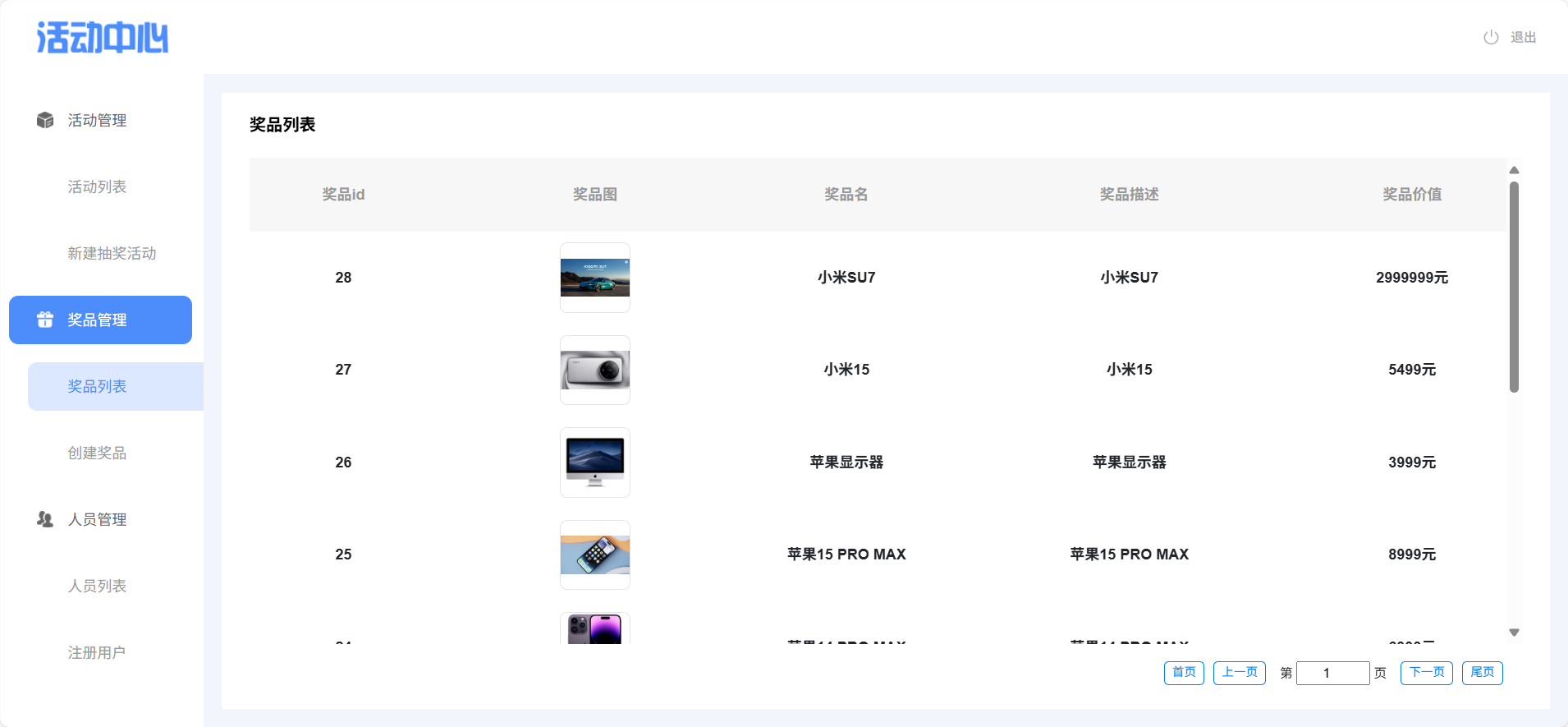Viewport: 1568px width, 727px height.
Task: Click the 3999元 value cell
Action: (x=1412, y=462)
